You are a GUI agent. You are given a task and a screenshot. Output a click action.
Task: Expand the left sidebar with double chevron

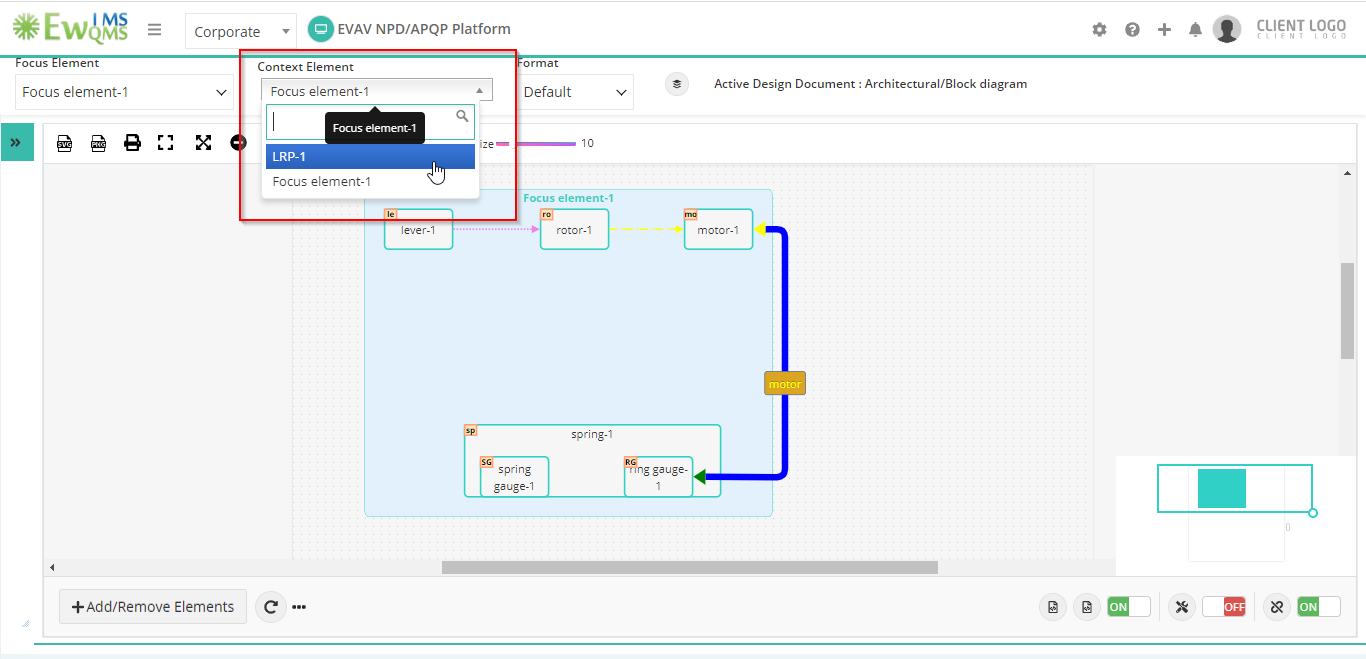[17, 142]
